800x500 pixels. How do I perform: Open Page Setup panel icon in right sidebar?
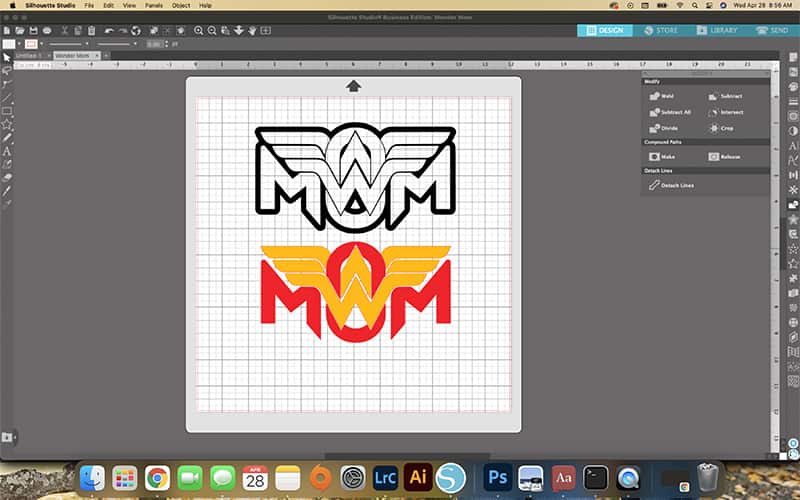(x=793, y=58)
